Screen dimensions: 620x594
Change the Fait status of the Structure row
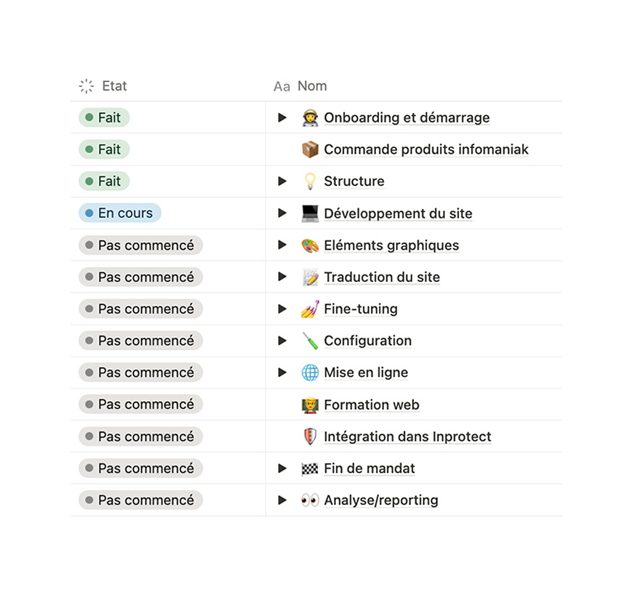pos(104,181)
